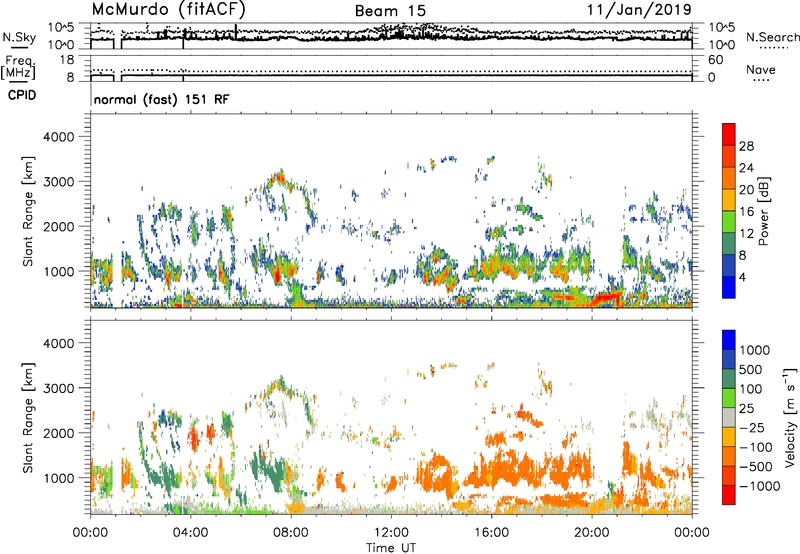Click the Nave legend label
This screenshot has height=554, width=800.
(761, 70)
